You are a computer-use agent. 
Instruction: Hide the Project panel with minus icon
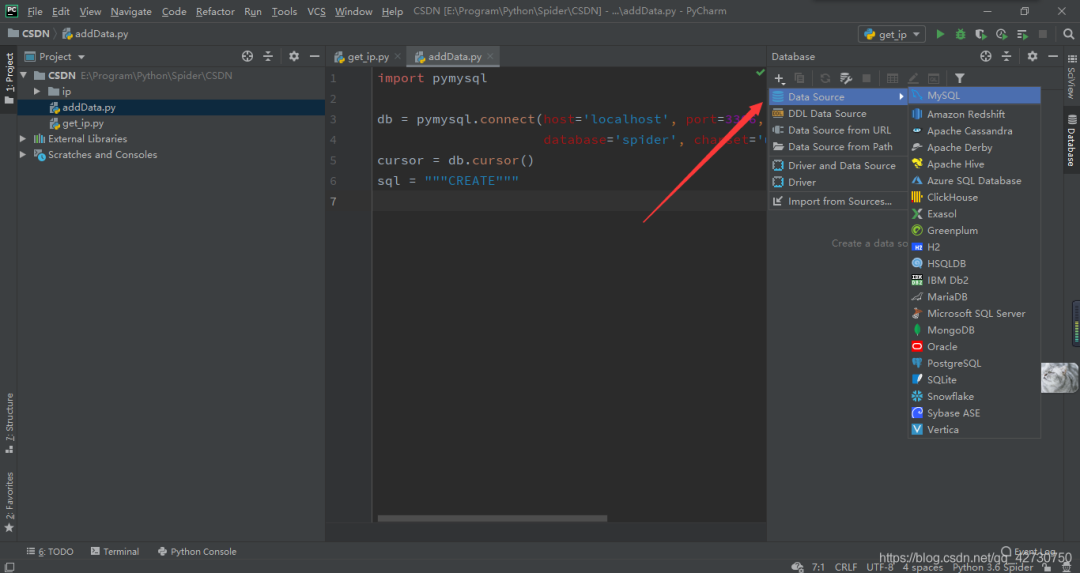click(x=315, y=56)
